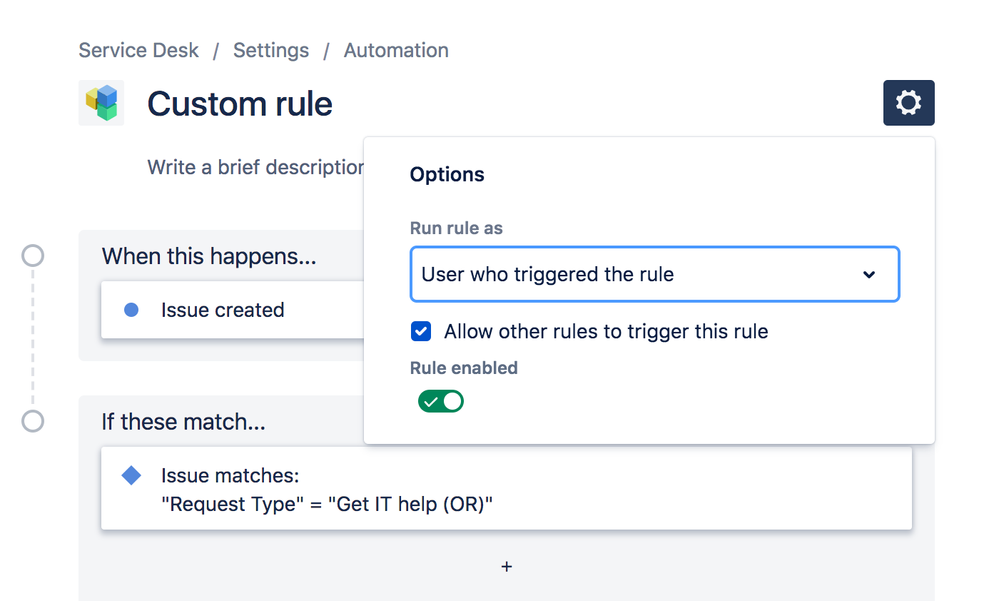The image size is (999, 601).
Task: Click the 'Allow other rules' label text
Action: pos(606,331)
